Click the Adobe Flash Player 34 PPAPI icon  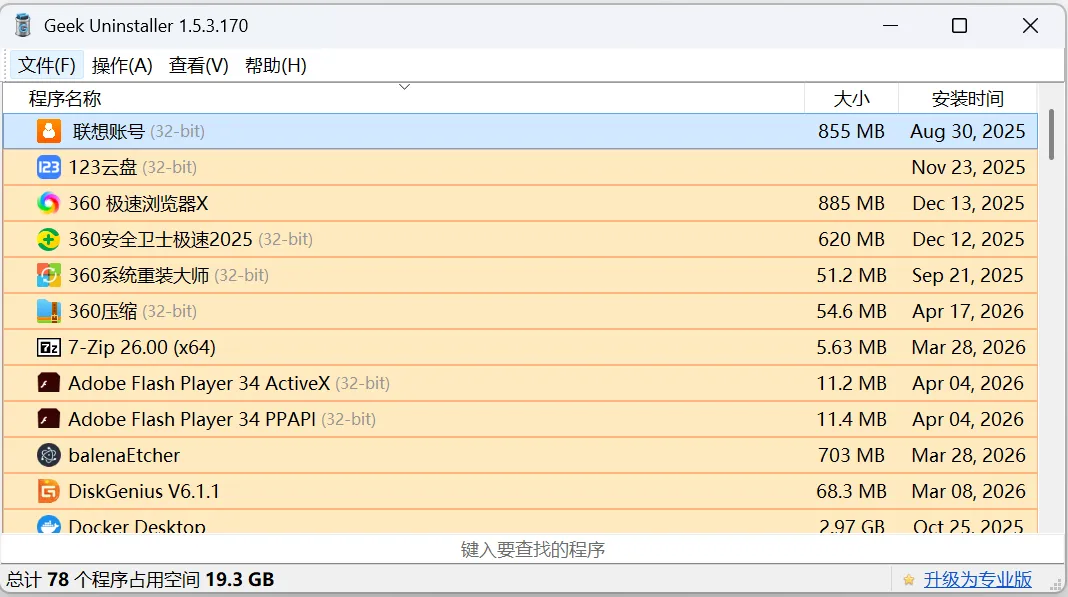click(x=48, y=419)
